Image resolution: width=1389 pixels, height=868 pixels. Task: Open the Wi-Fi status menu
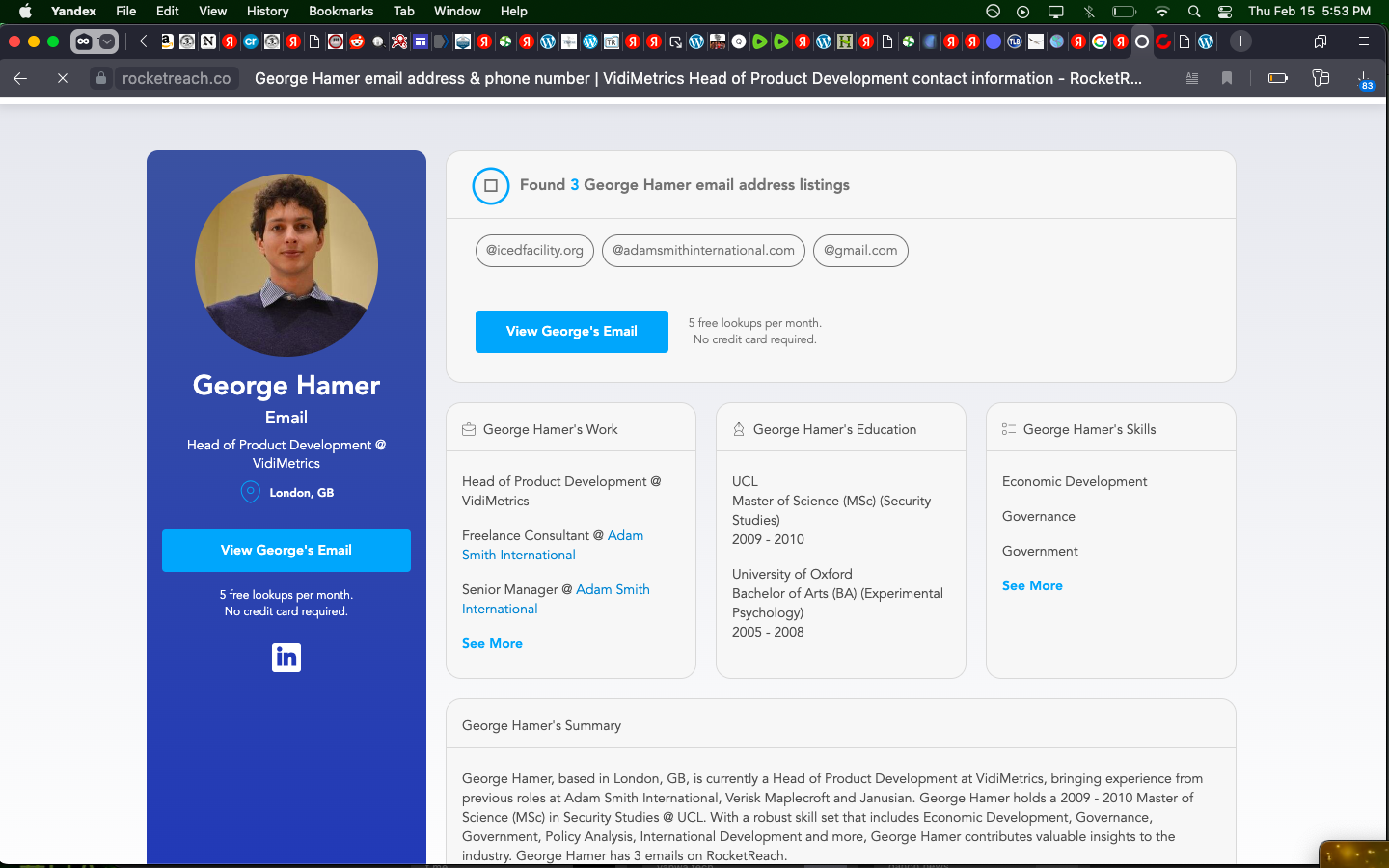pyautogui.click(x=1162, y=12)
